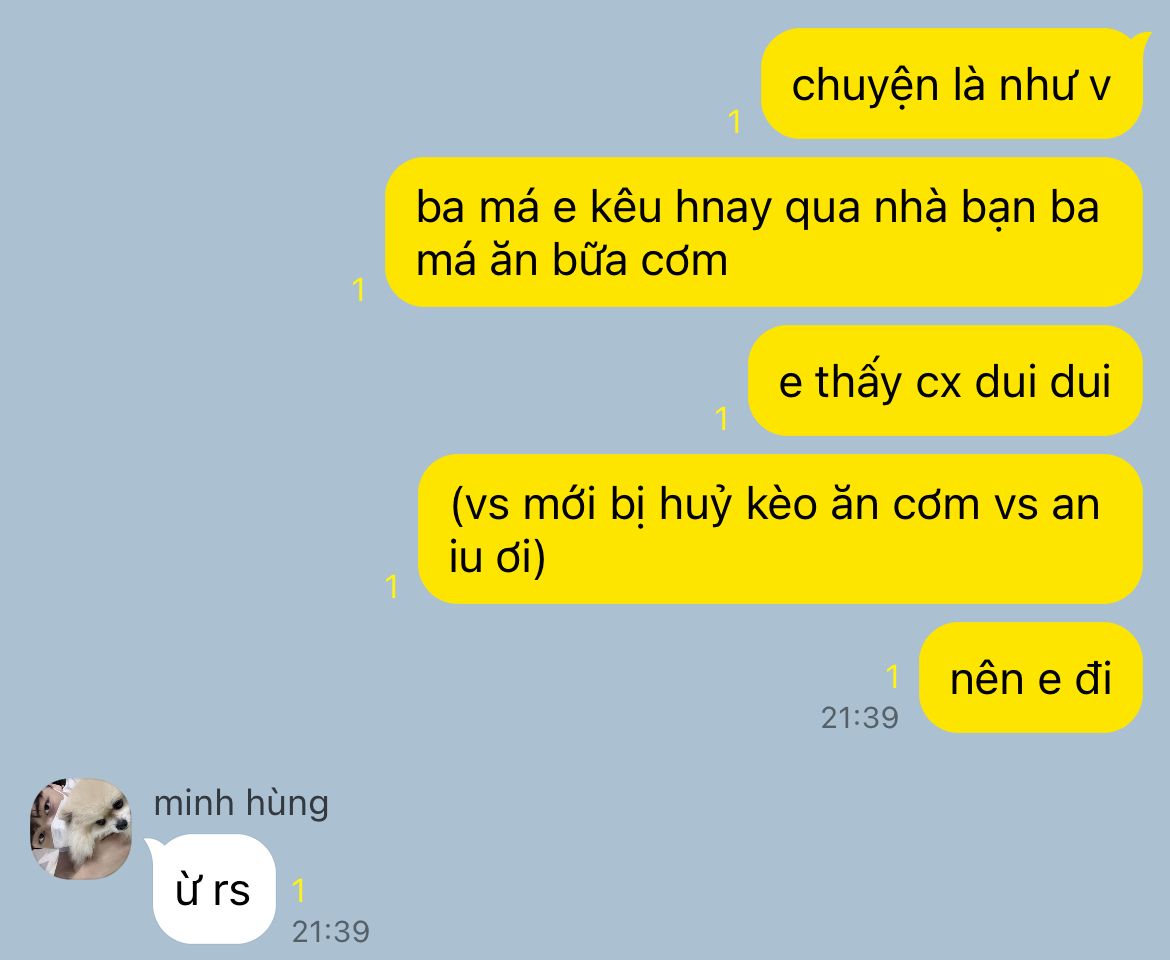Screen dimensions: 1170x960
Task: Tap the text 'má ăn bữa cơm' line
Action: [572, 260]
